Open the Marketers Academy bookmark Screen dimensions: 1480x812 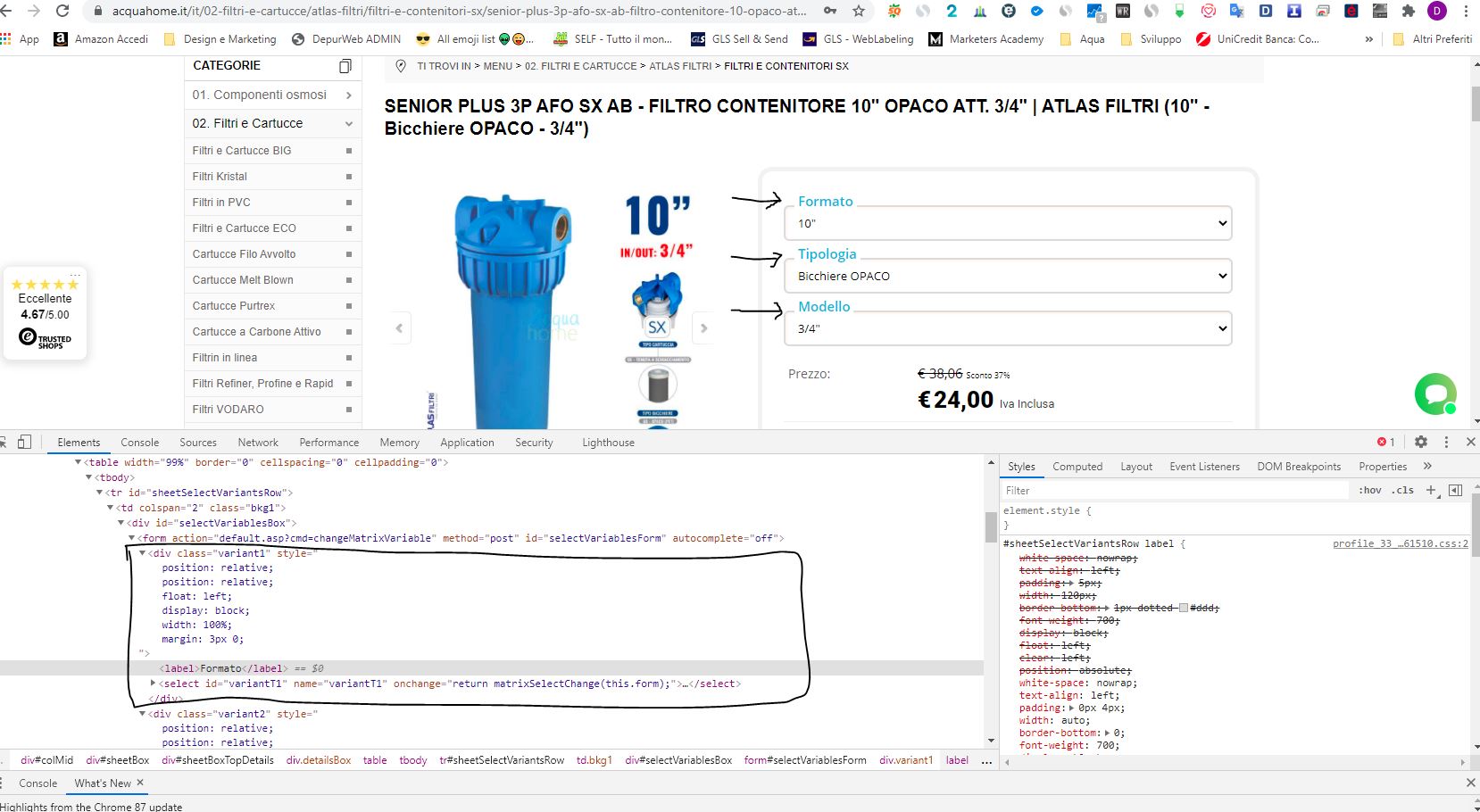(x=986, y=39)
